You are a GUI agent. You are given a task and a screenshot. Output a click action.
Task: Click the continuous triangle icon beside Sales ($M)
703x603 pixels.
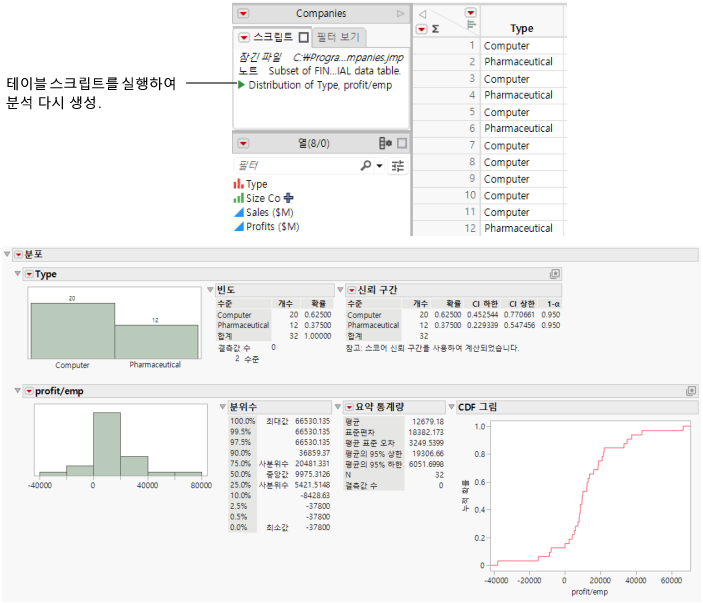click(x=239, y=213)
